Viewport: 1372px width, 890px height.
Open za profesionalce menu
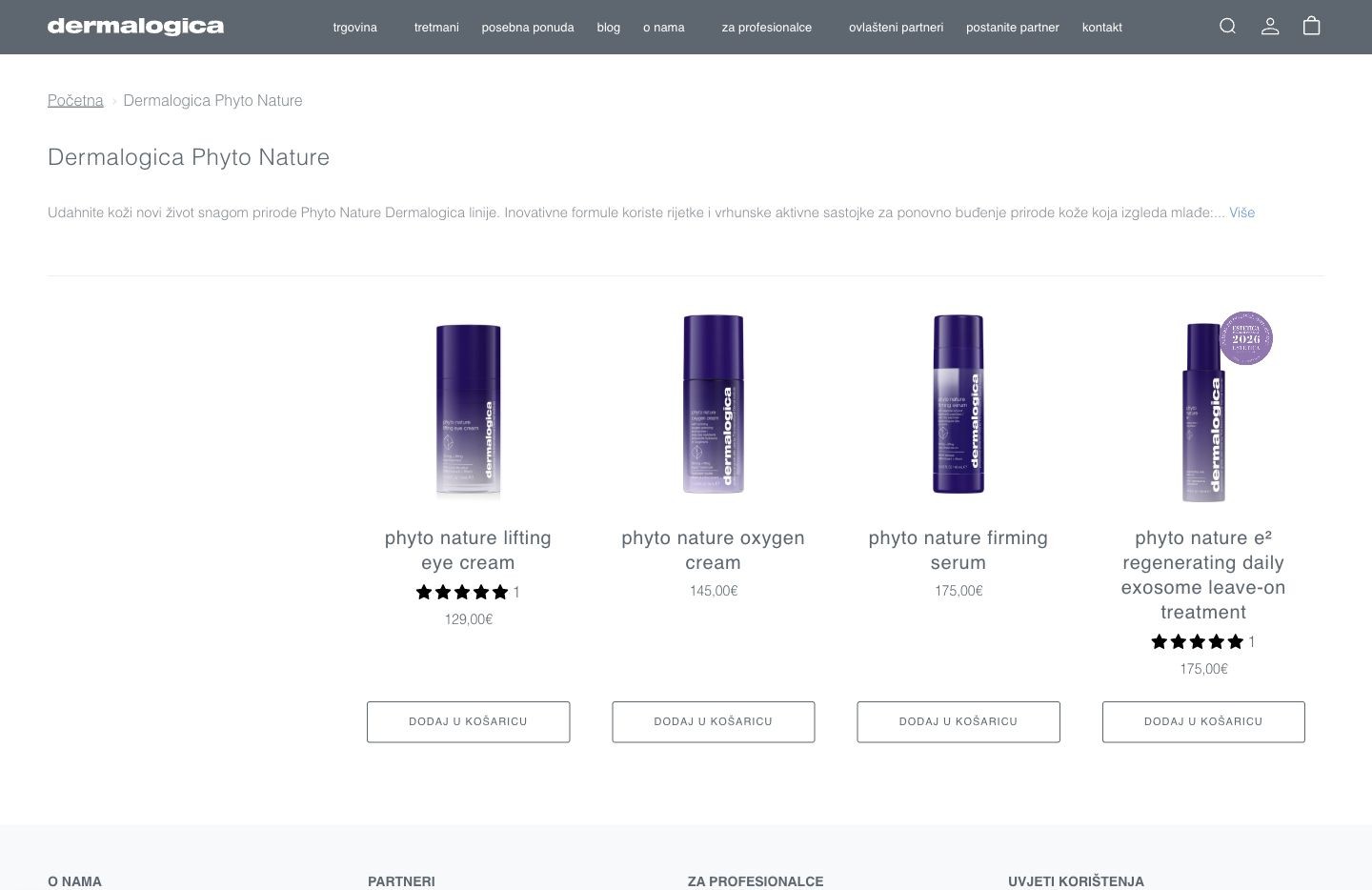767,28
